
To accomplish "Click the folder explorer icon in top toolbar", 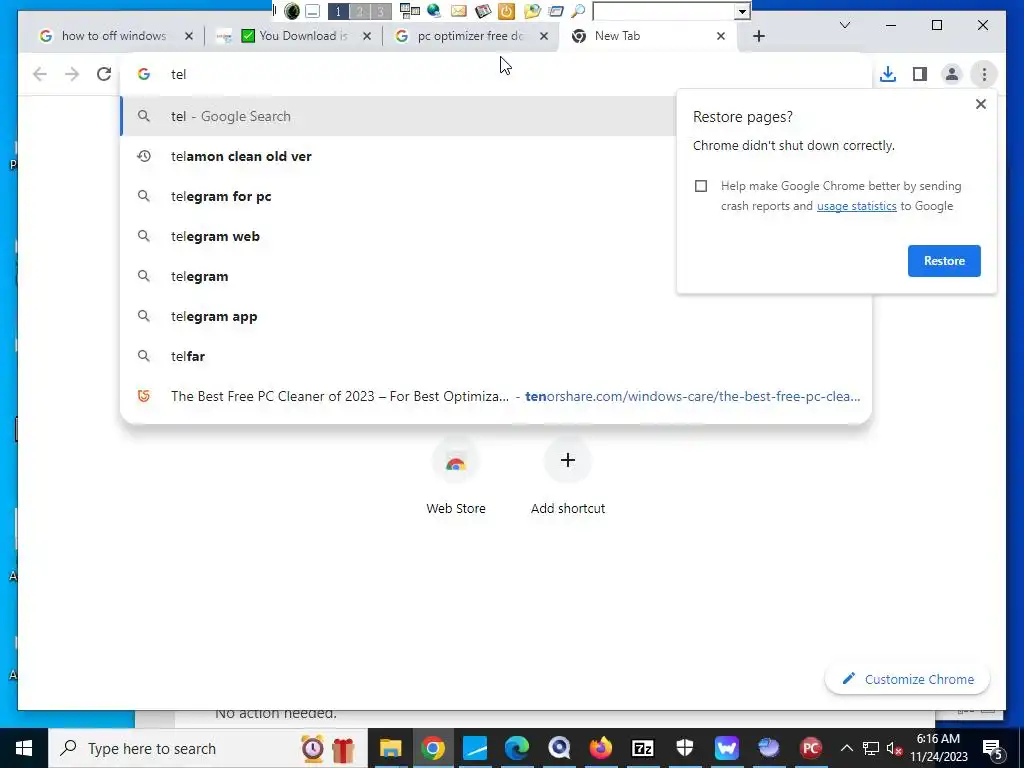I will pyautogui.click(x=532, y=10).
